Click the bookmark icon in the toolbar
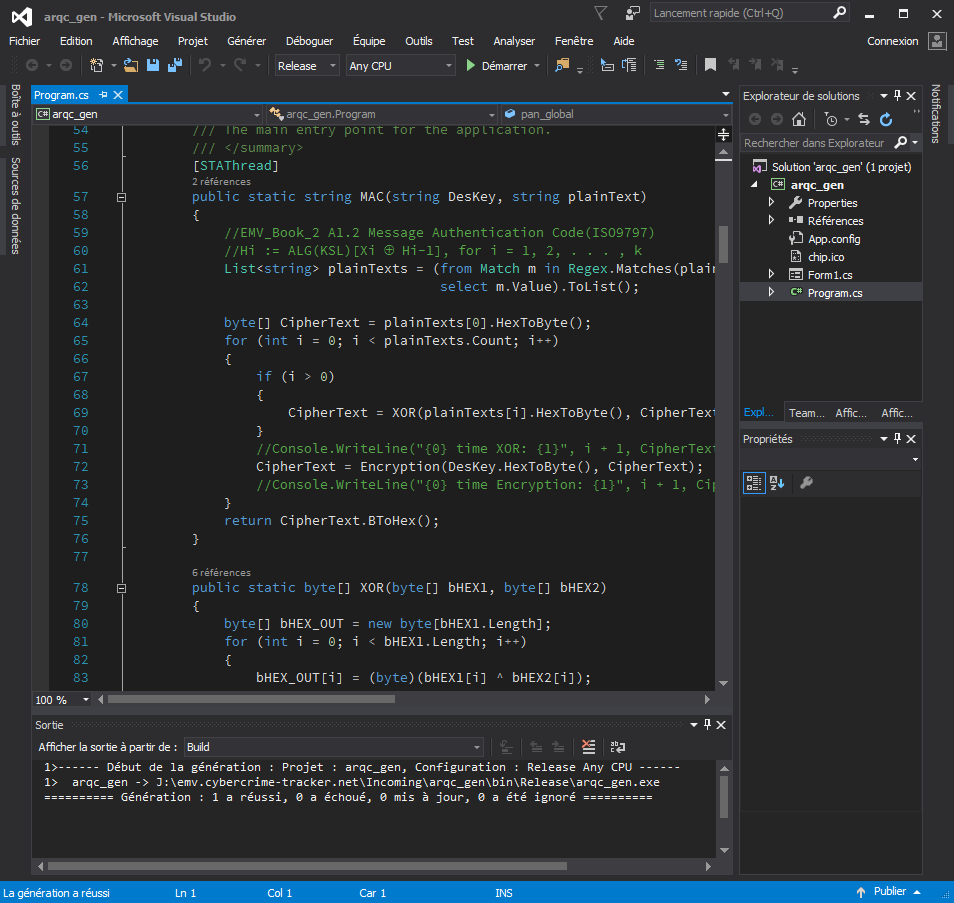Image resolution: width=954 pixels, height=903 pixels. (710, 65)
